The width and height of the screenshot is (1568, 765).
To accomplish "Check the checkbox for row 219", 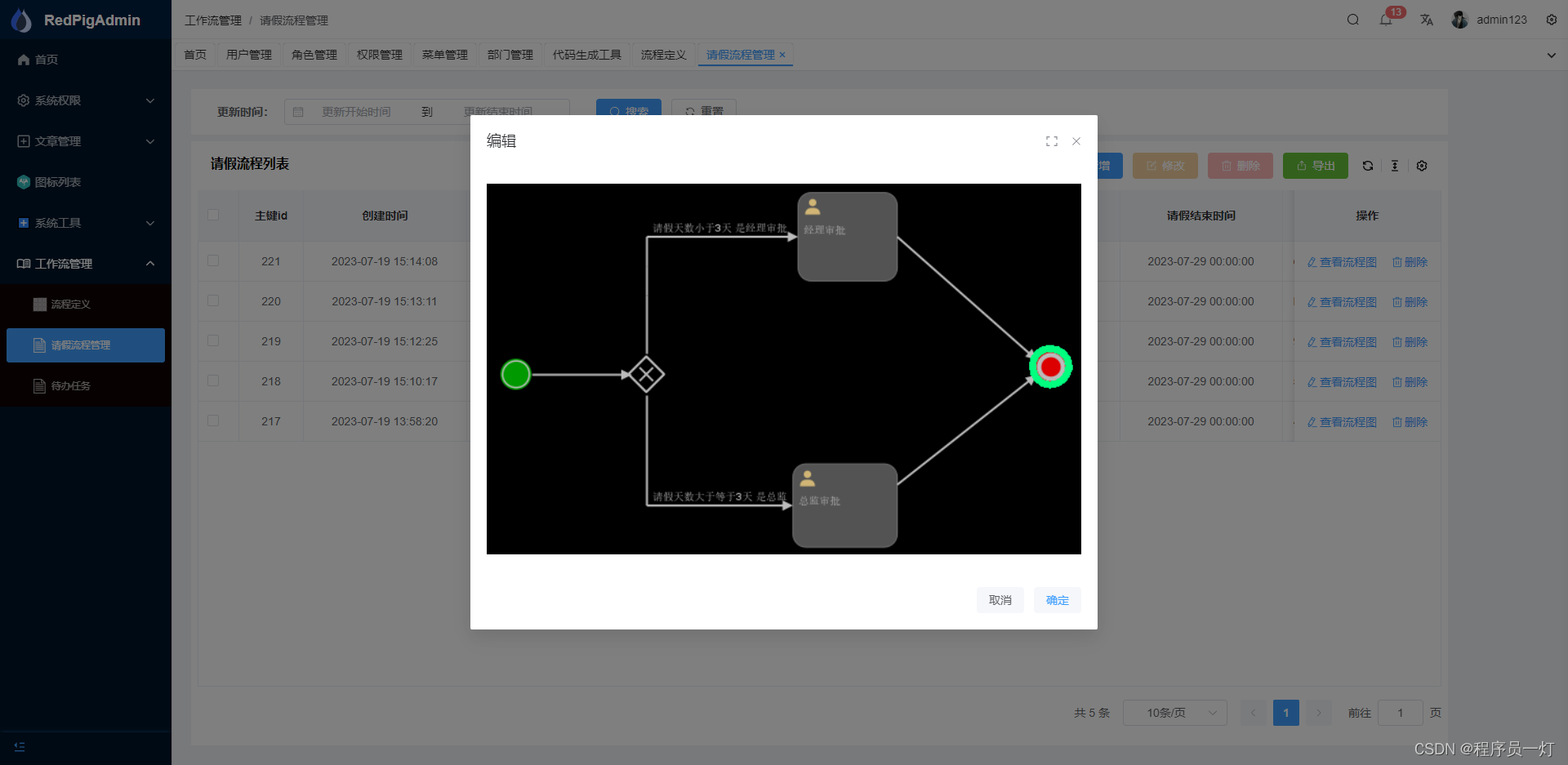I will [213, 340].
